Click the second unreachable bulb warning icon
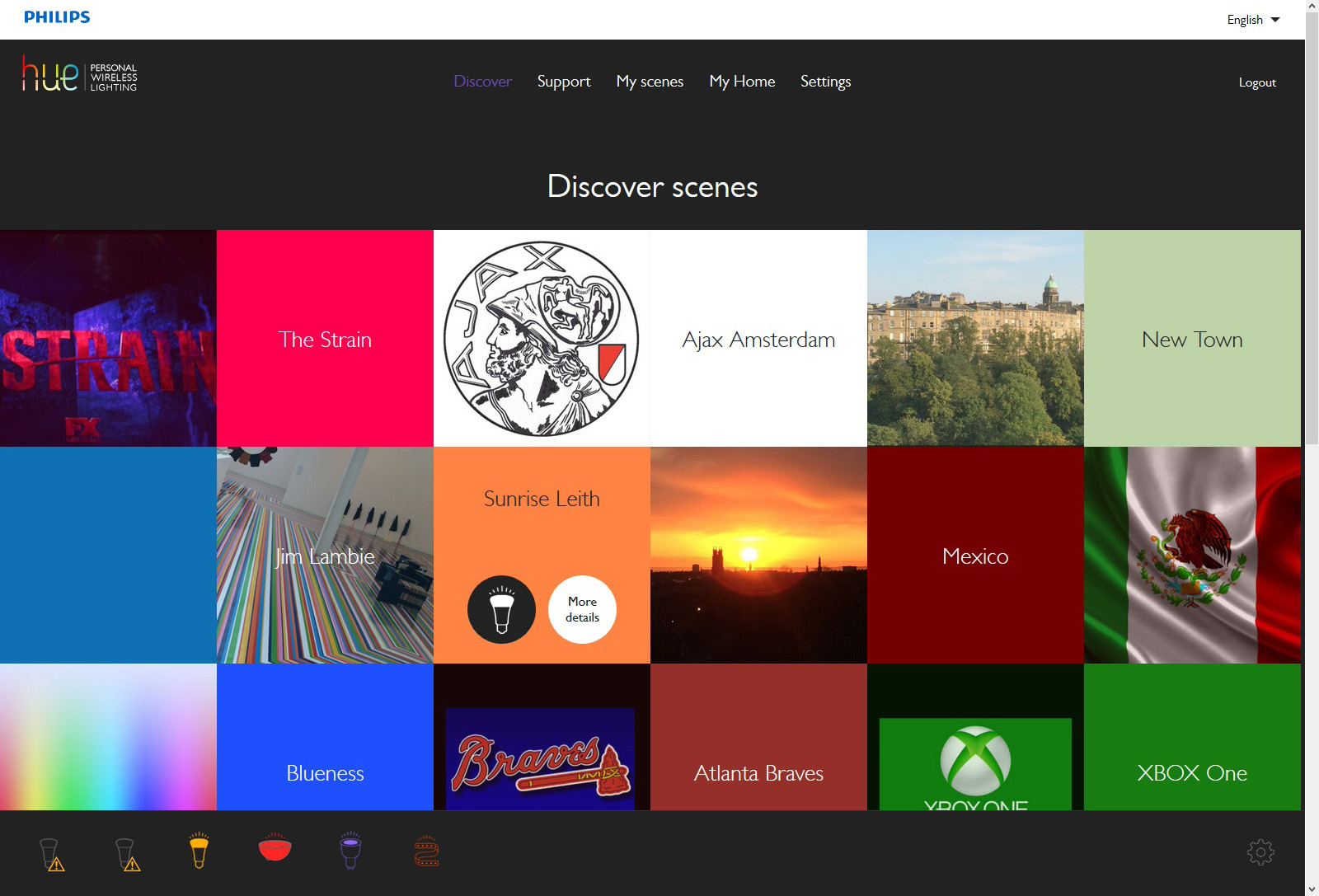This screenshot has height=896, width=1319. [x=128, y=854]
